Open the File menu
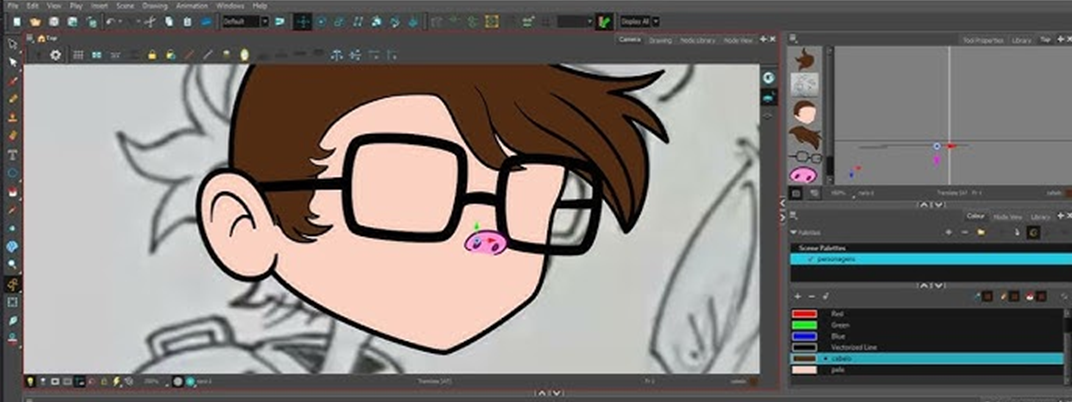 coord(12,5)
